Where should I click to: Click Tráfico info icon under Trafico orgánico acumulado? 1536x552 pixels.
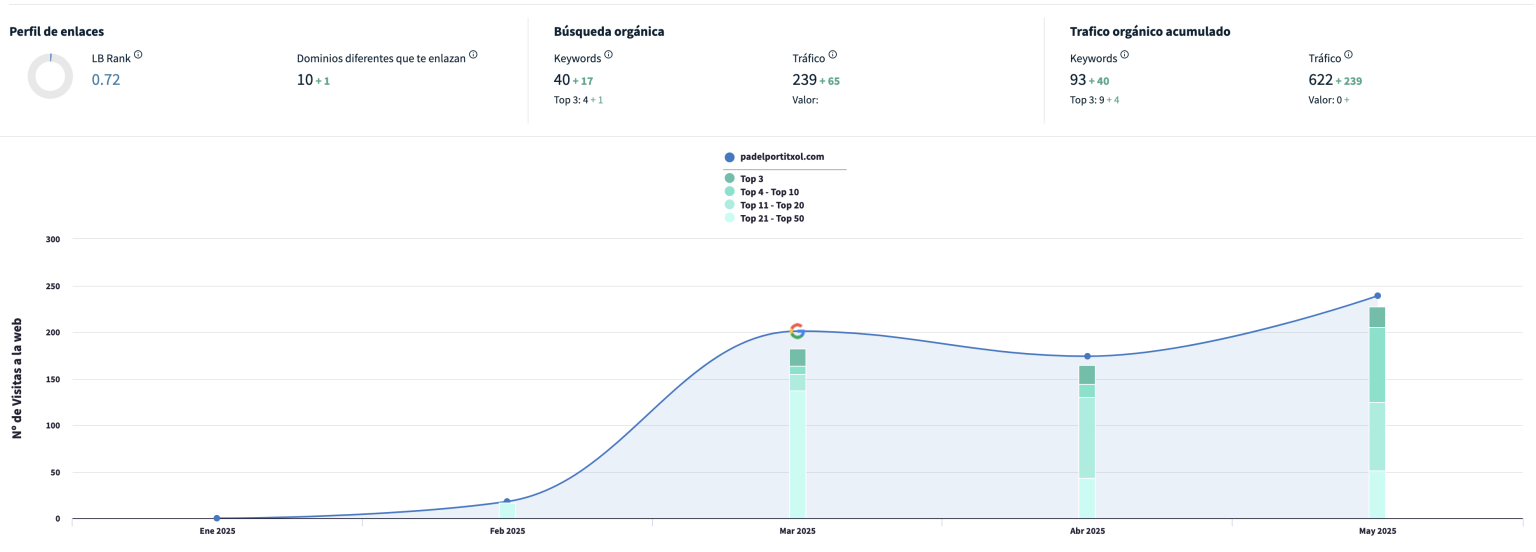1348,56
